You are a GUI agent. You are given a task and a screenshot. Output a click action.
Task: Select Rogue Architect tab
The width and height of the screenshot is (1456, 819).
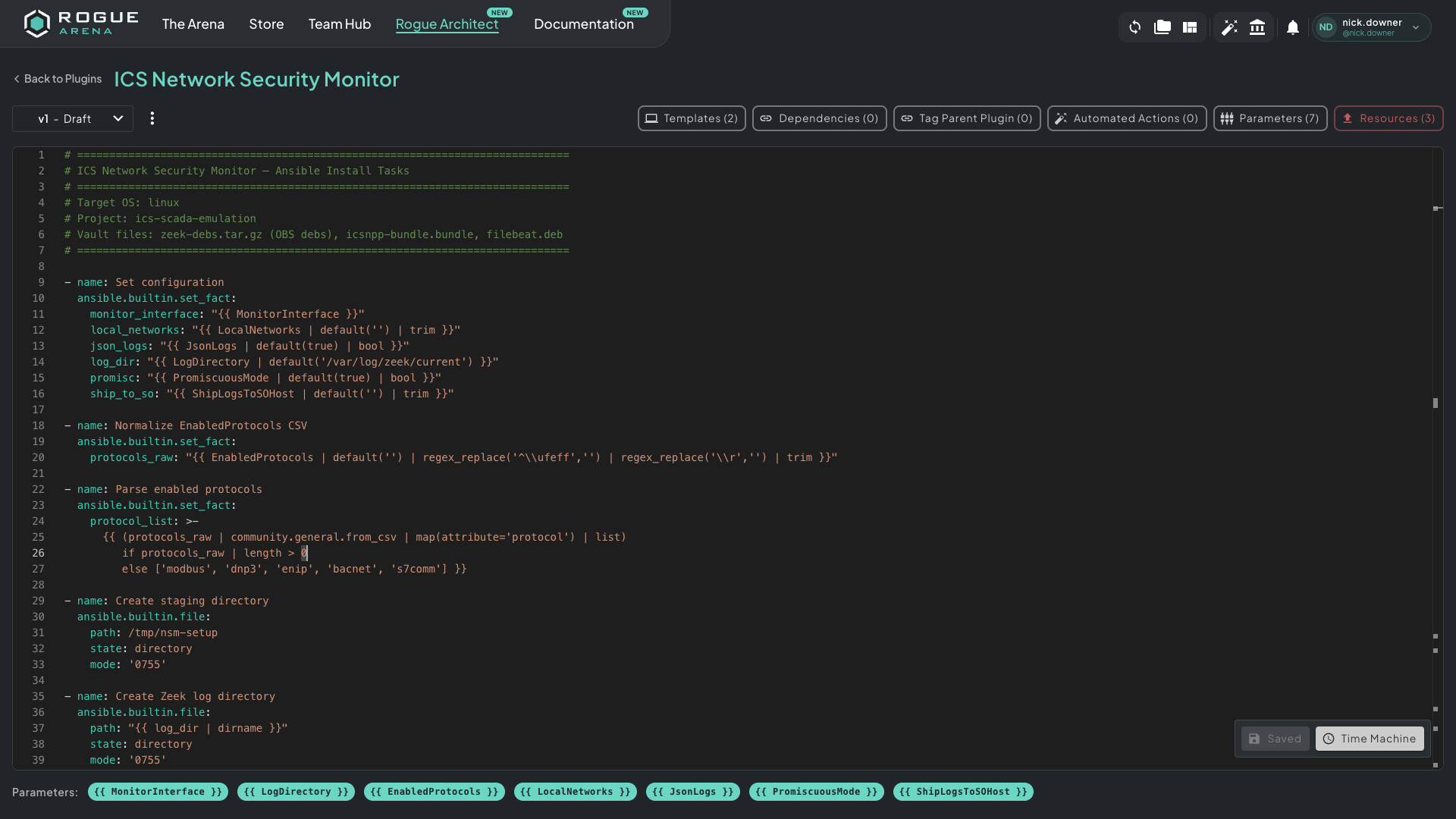pyautogui.click(x=447, y=24)
